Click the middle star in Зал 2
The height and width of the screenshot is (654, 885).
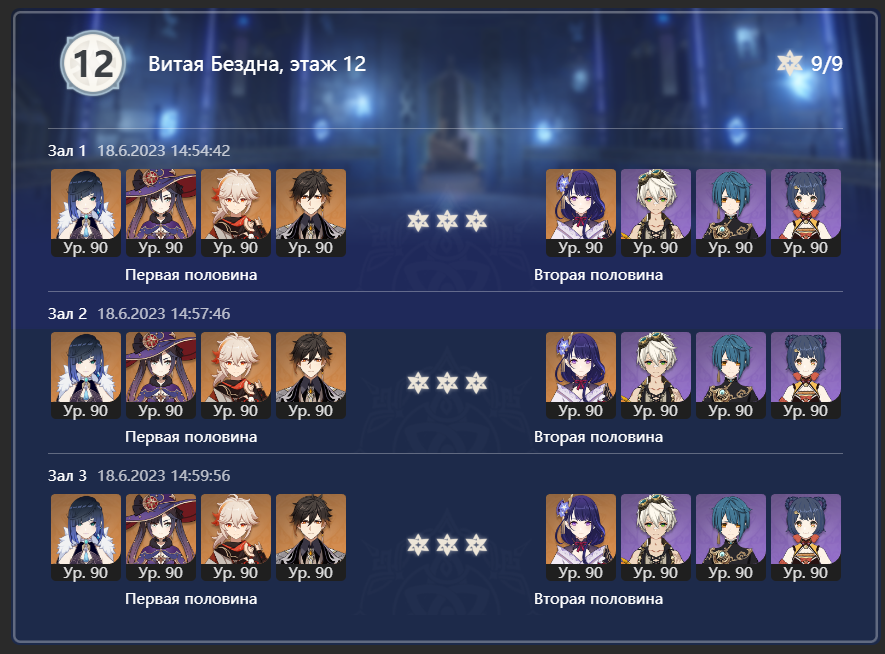point(447,383)
